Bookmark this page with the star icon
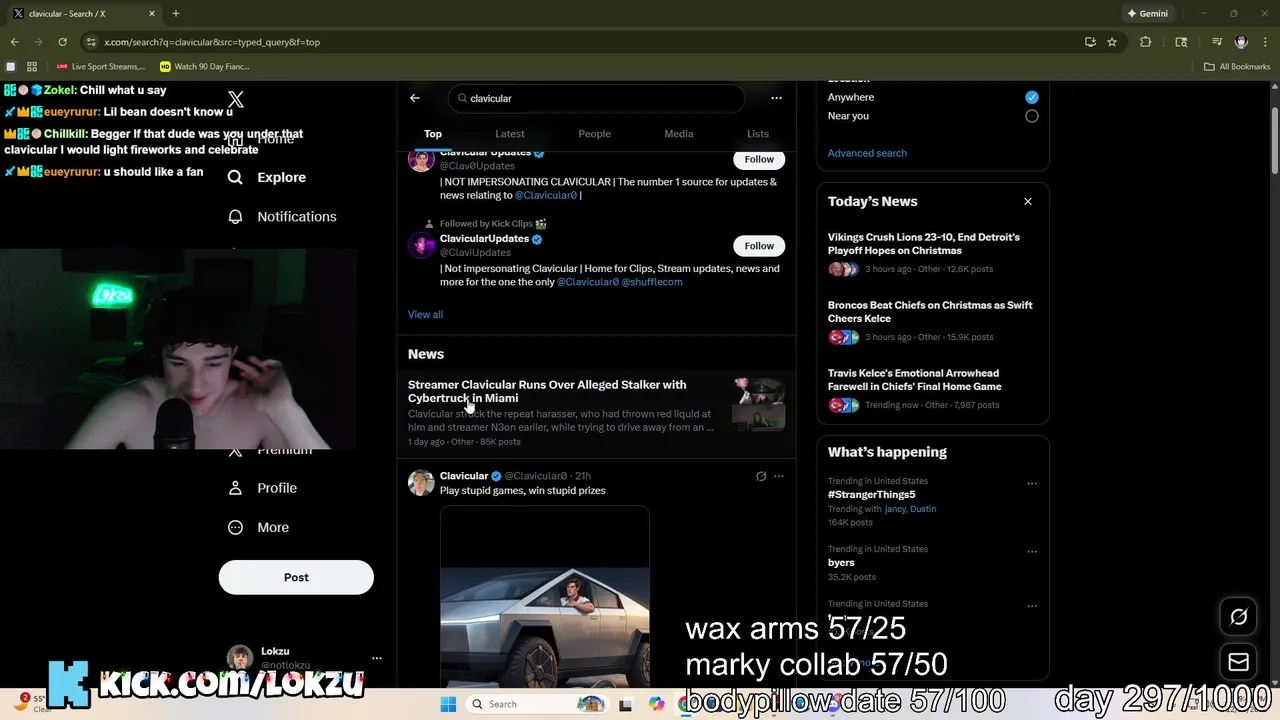Viewport: 1280px width, 720px height. (x=1112, y=42)
